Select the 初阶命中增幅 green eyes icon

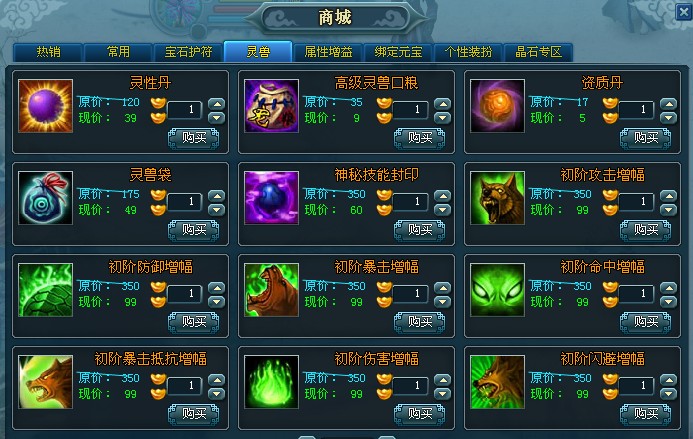(497, 290)
